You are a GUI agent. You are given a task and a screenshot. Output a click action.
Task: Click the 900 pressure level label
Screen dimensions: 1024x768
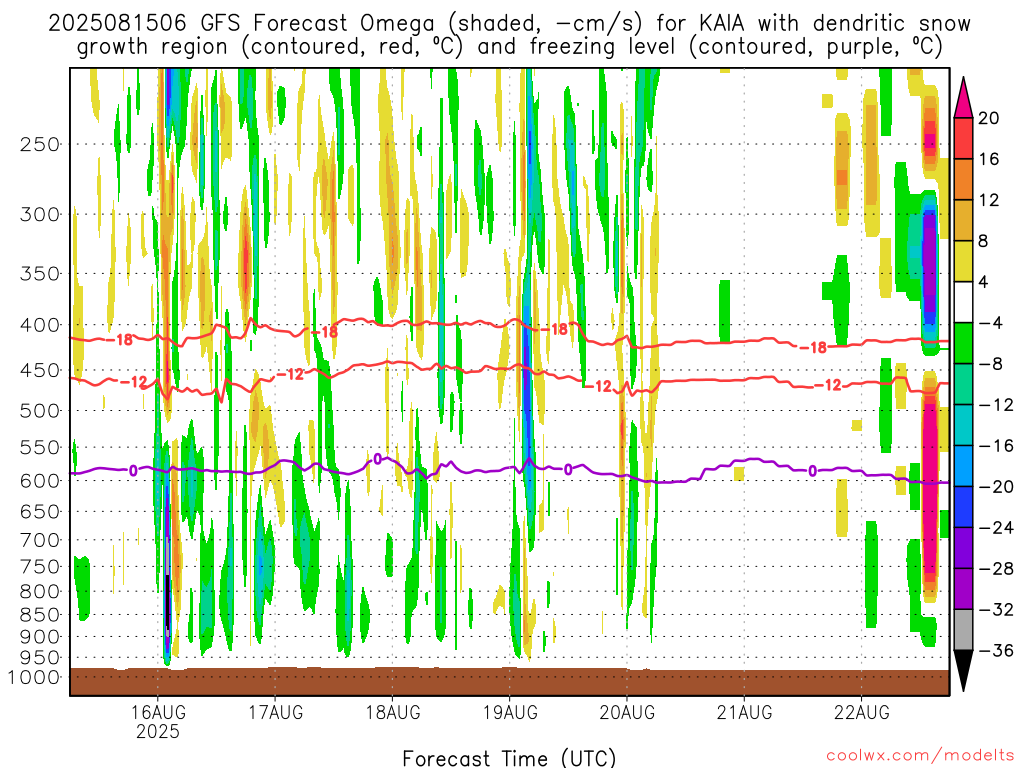(40, 637)
